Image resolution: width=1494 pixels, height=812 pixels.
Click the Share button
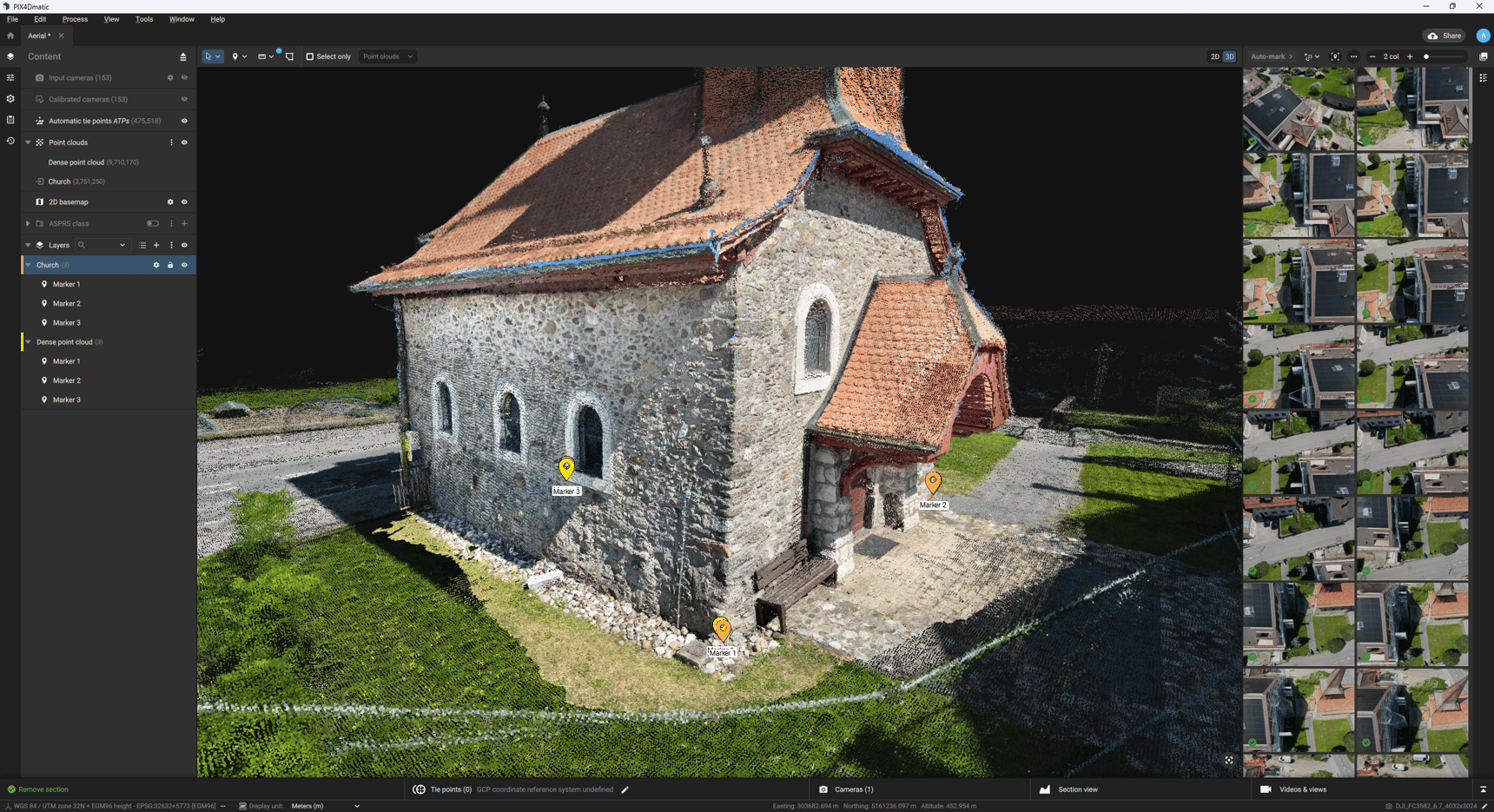pos(1444,36)
